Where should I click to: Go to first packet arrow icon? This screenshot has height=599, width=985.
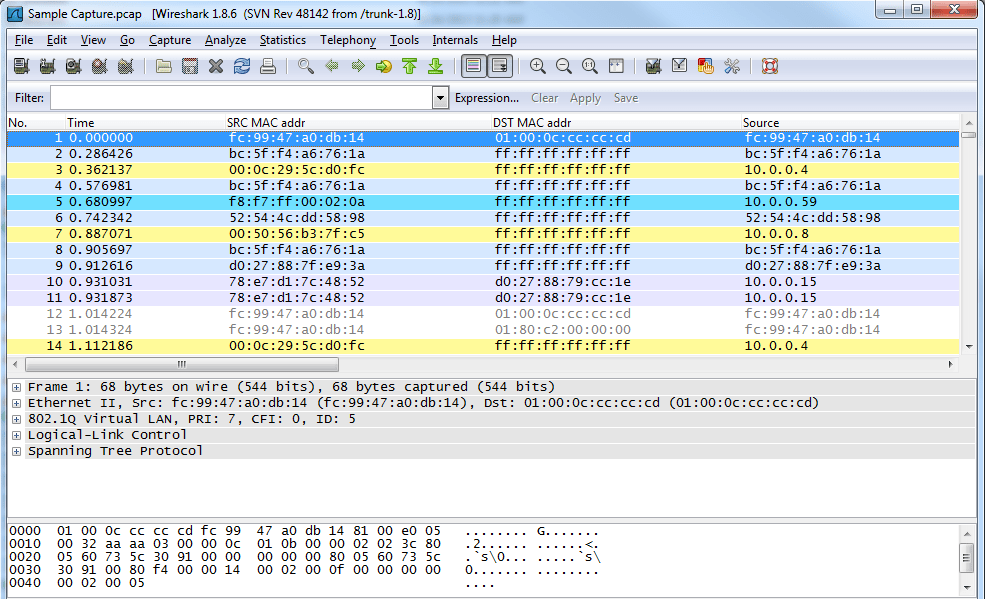click(410, 66)
